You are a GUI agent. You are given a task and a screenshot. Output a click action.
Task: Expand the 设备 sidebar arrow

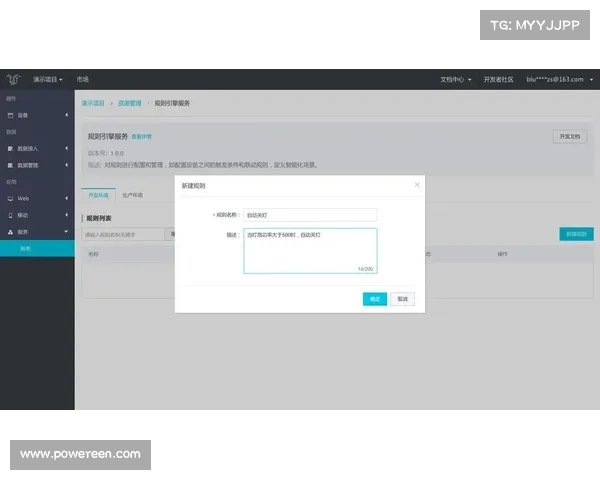(x=67, y=116)
